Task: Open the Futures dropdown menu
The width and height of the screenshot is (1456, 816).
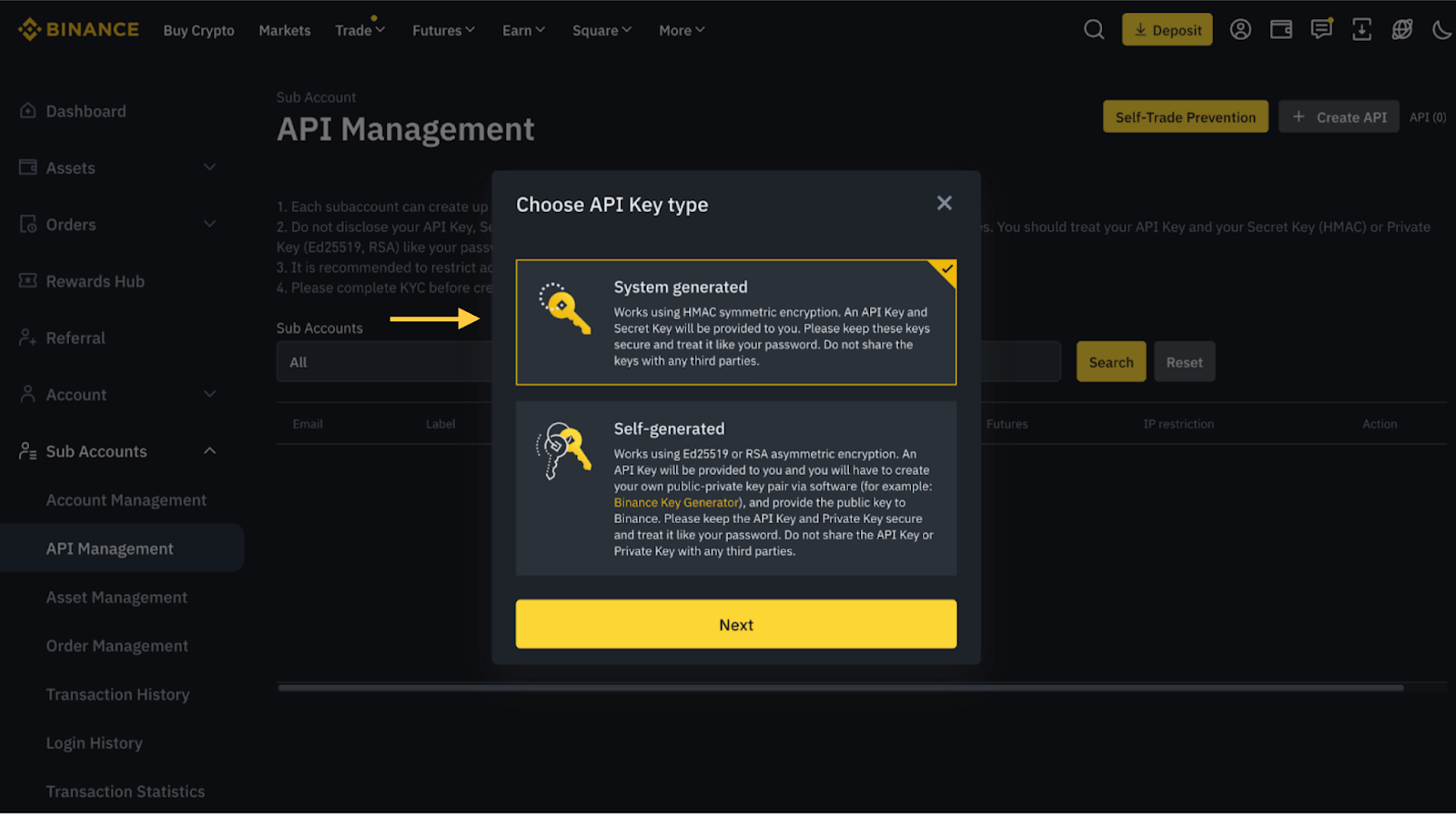Action: tap(443, 31)
